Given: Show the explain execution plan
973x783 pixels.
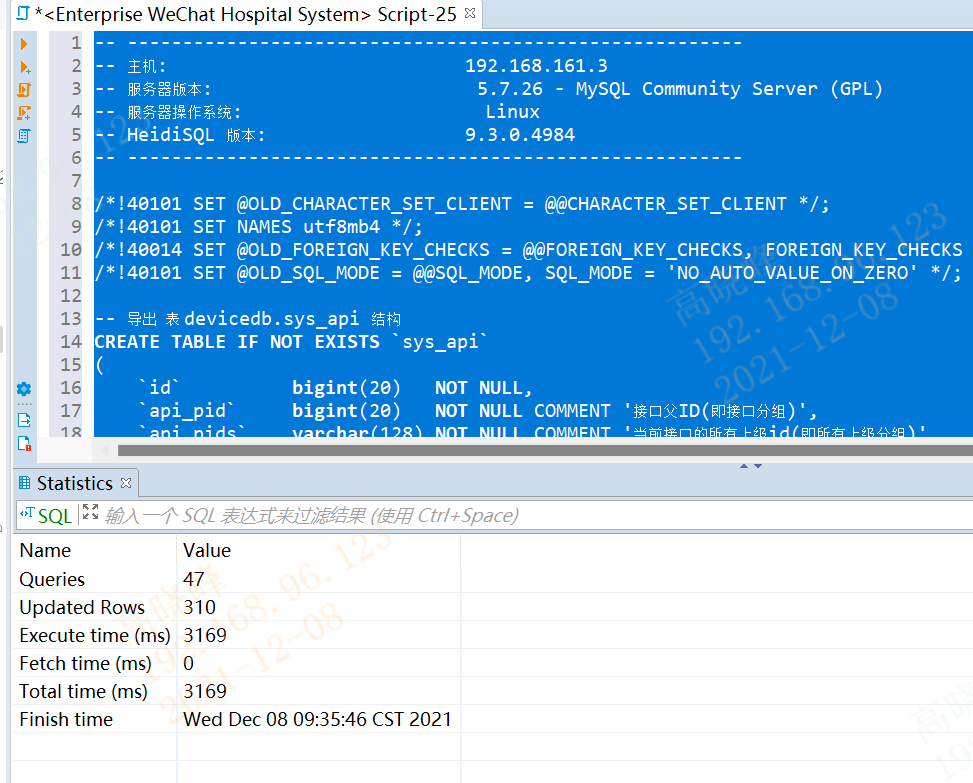Looking at the screenshot, I should pos(24,135).
